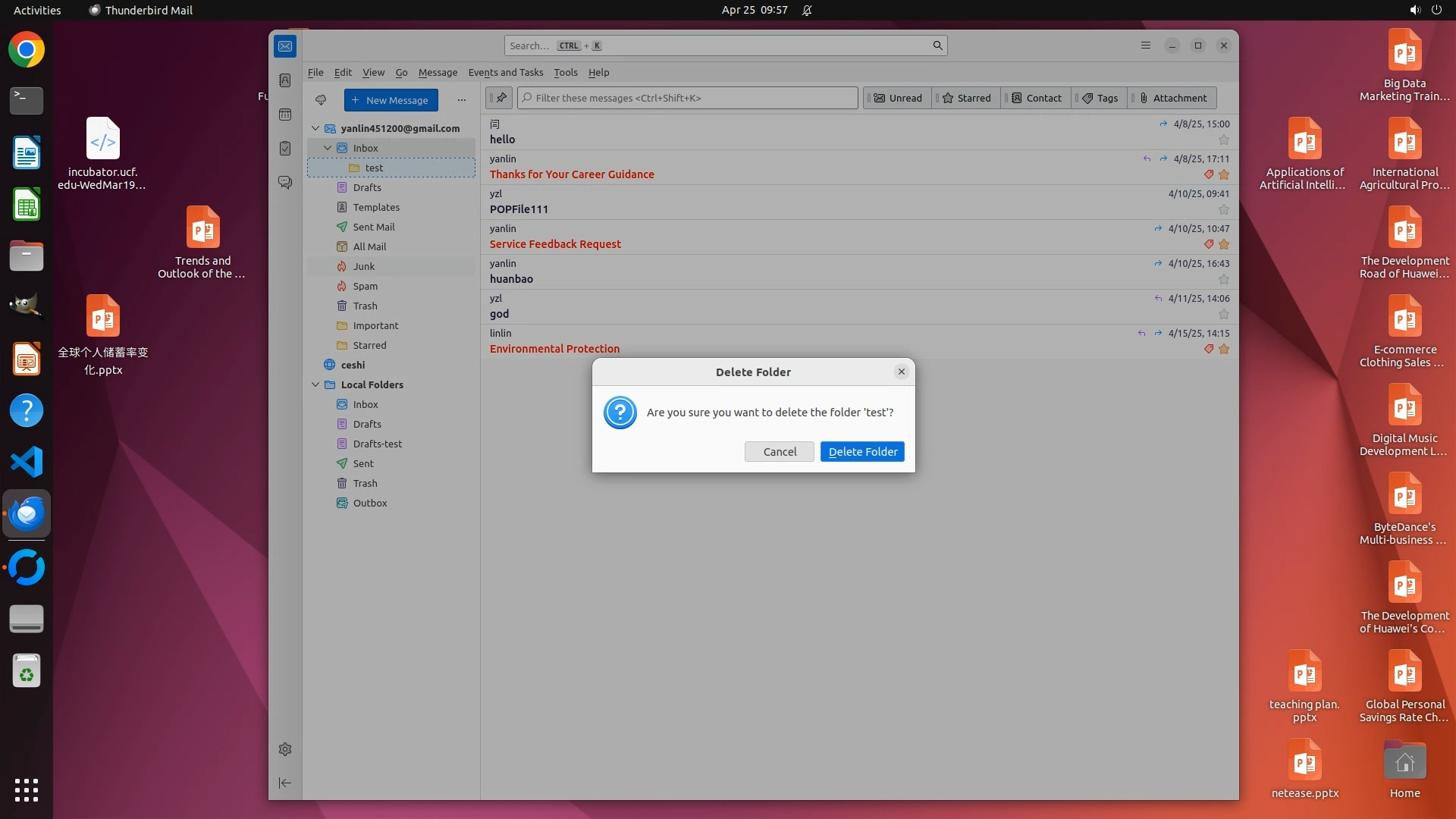Open the Chat space icon
This screenshot has height=819, width=1456.
pos(285,183)
